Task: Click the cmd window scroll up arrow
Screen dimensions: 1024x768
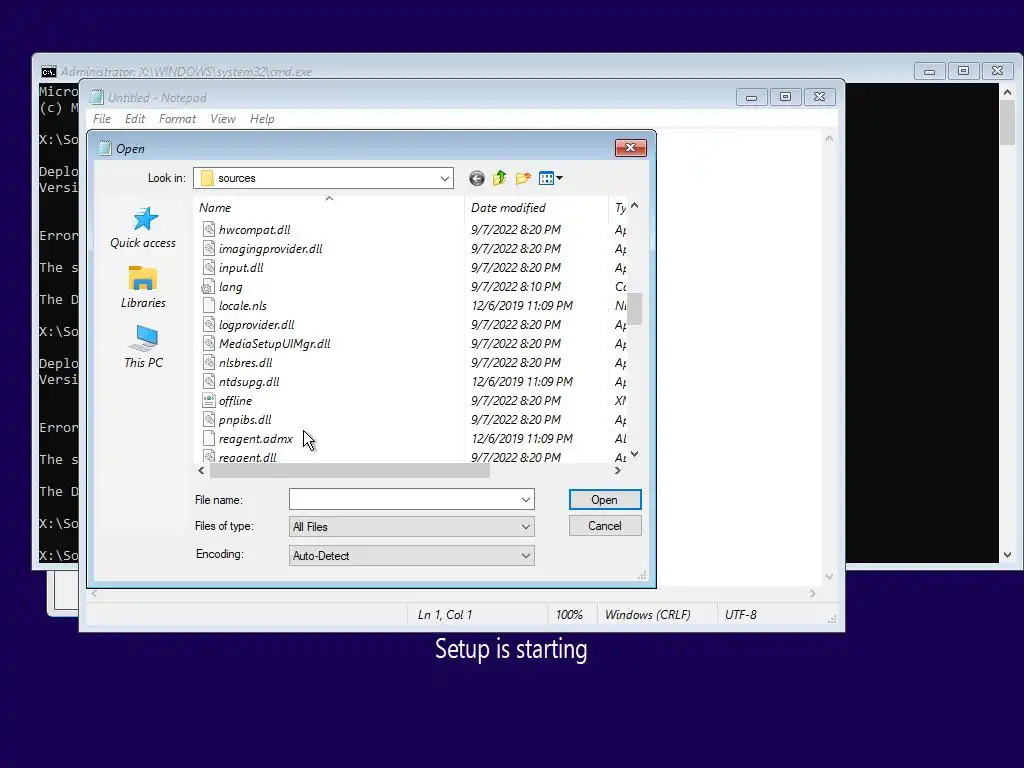Action: tap(1008, 93)
